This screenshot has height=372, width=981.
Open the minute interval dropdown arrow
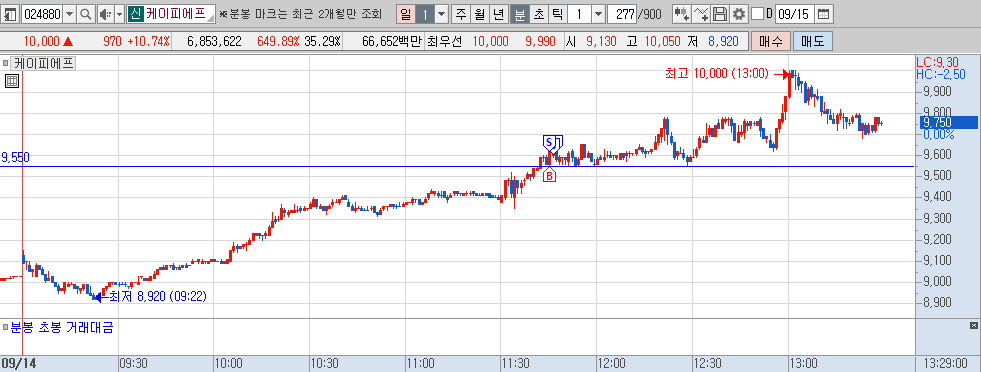coord(598,13)
